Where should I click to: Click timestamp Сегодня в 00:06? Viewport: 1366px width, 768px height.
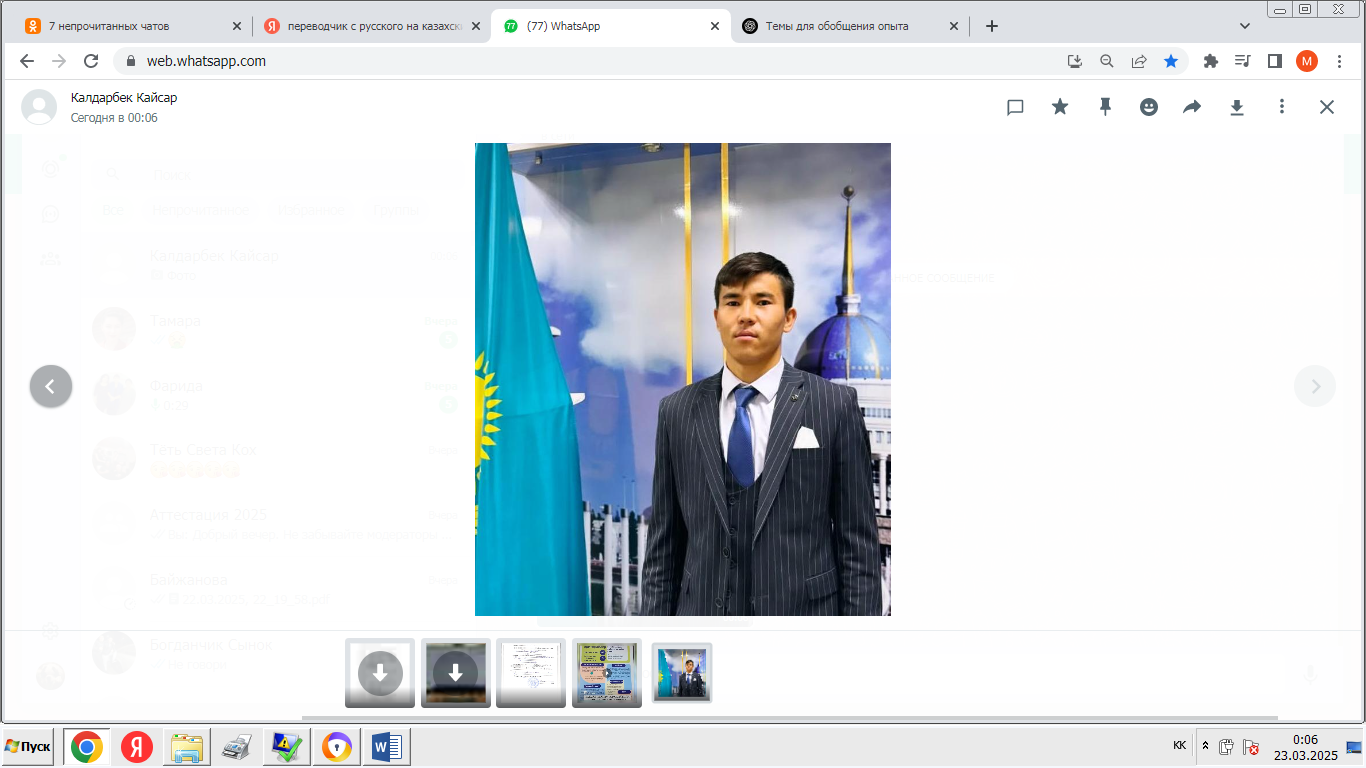(114, 118)
